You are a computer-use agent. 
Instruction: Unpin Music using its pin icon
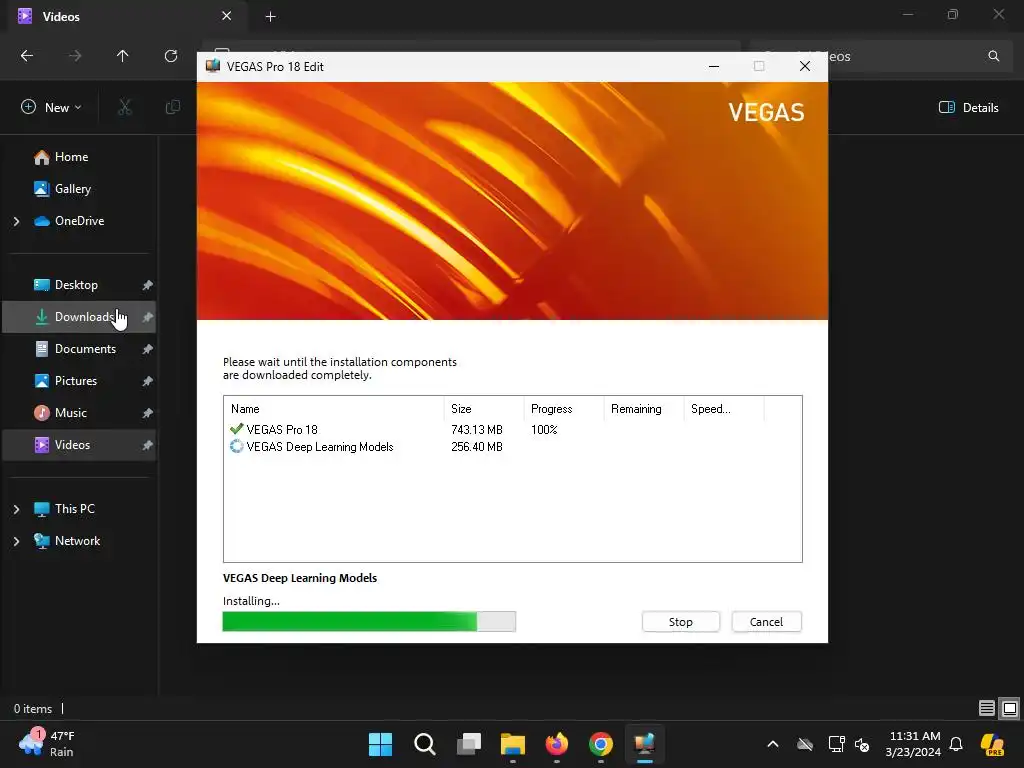148,413
